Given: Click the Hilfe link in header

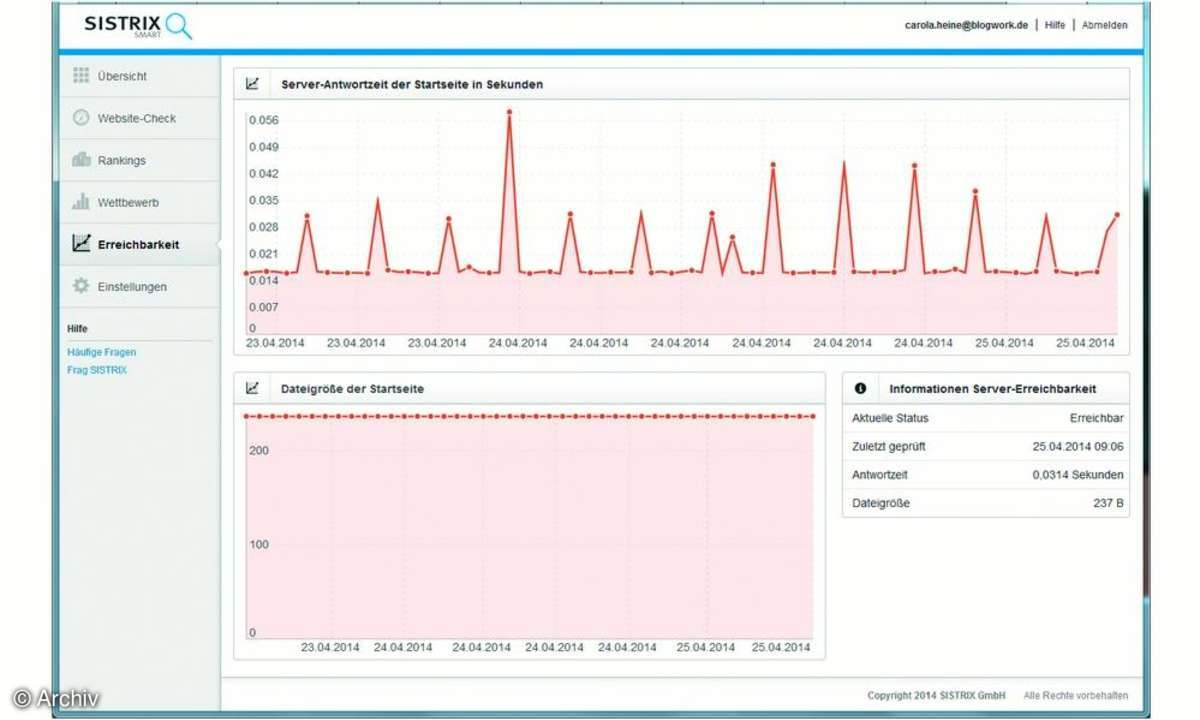Looking at the screenshot, I should [x=1055, y=25].
